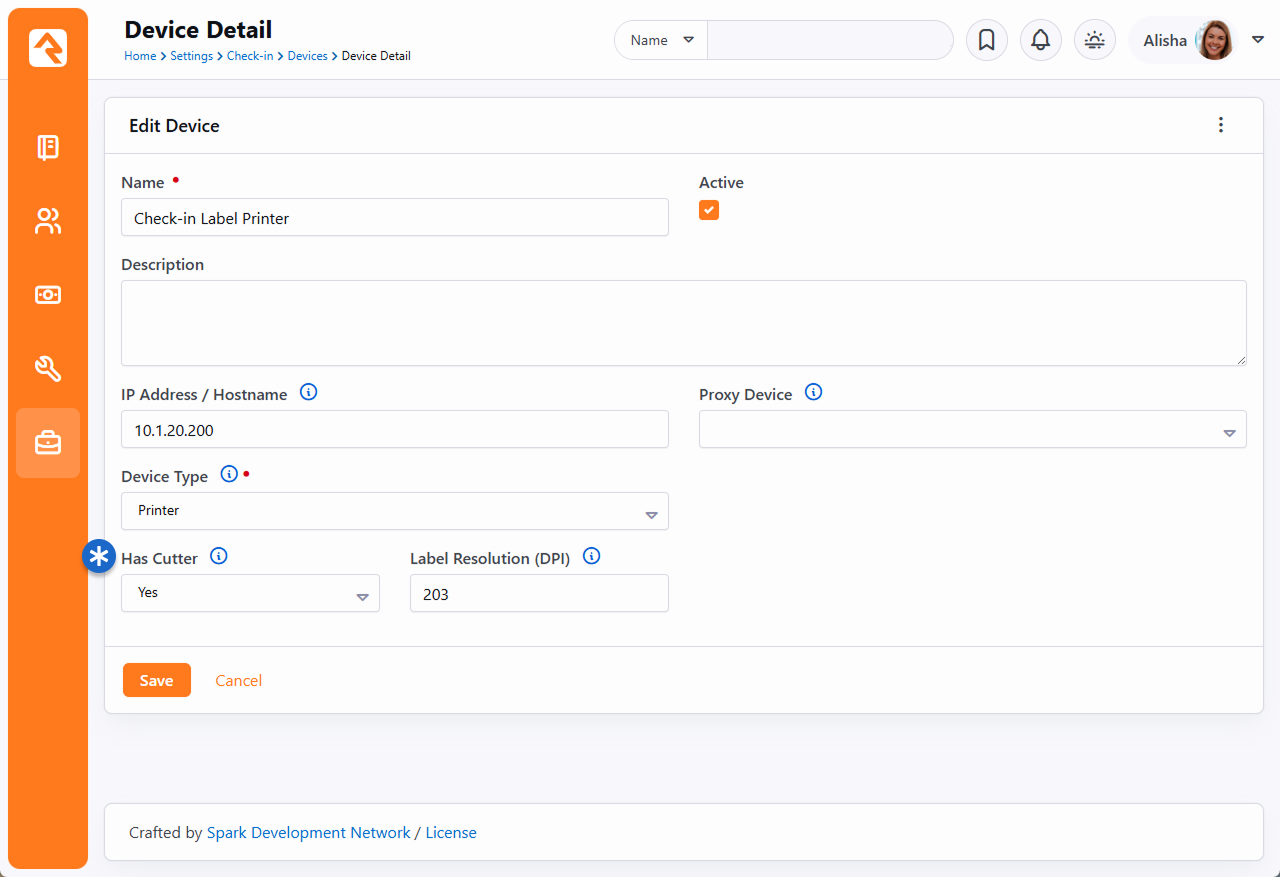The height and width of the screenshot is (877, 1280).
Task: Open the Proxy Device dropdown
Action: pyautogui.click(x=972, y=429)
